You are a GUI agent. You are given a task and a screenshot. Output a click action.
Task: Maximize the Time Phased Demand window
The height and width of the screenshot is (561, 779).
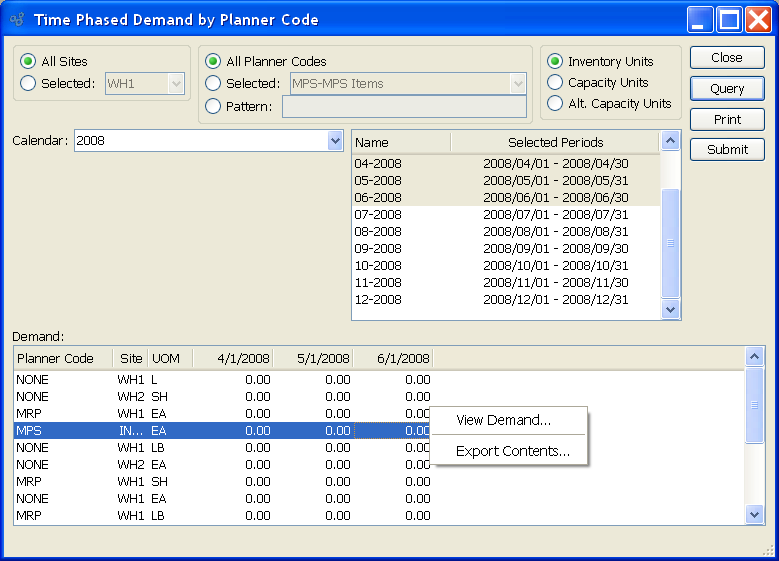[729, 19]
